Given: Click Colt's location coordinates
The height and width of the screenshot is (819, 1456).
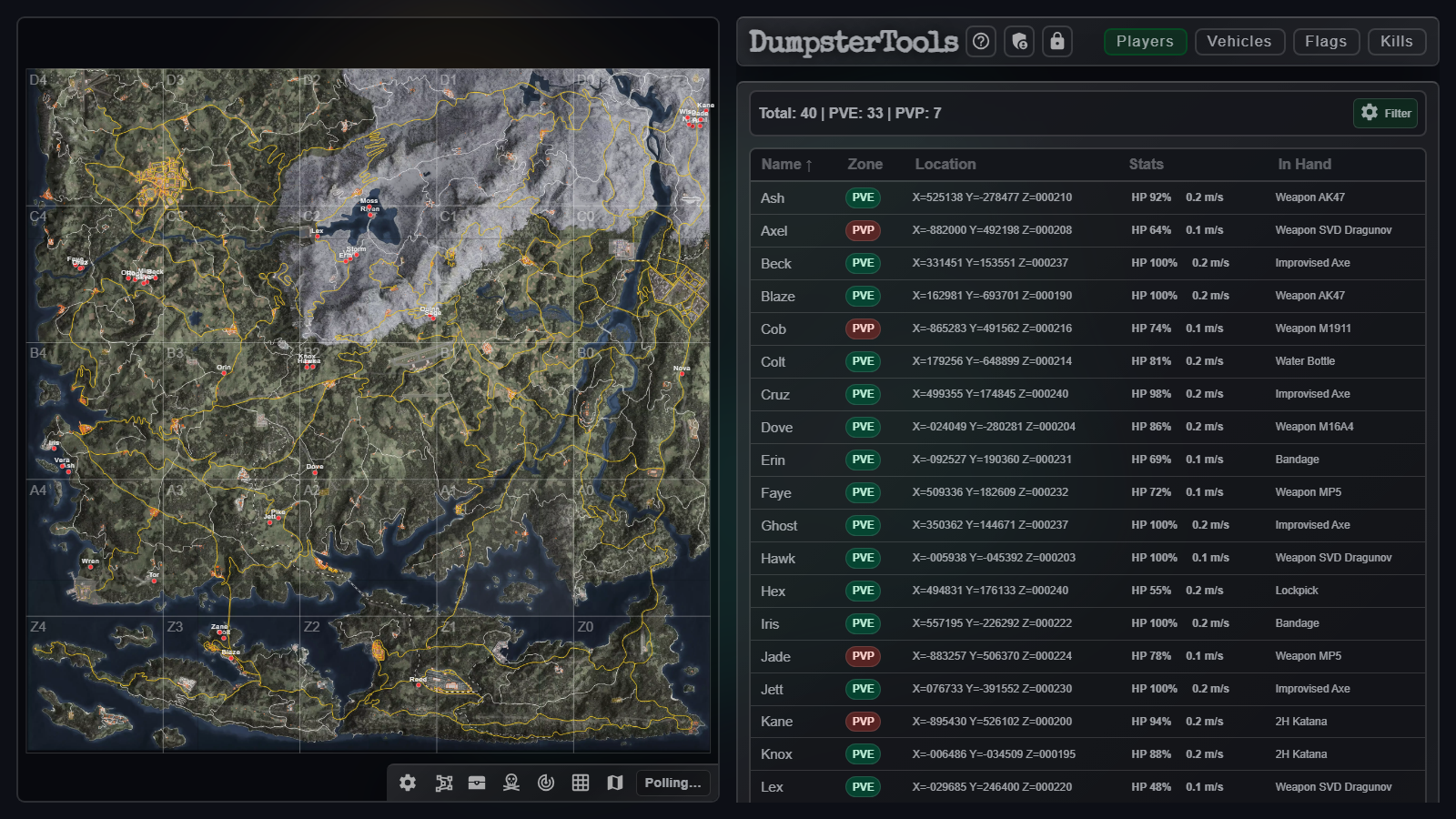Looking at the screenshot, I should coord(992,361).
